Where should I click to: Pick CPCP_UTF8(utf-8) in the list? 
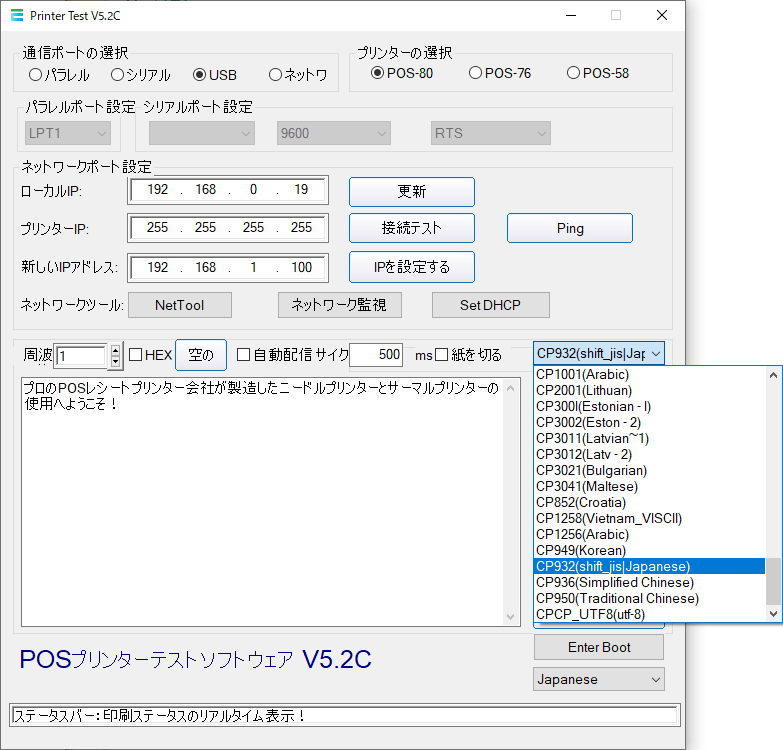tap(590, 614)
